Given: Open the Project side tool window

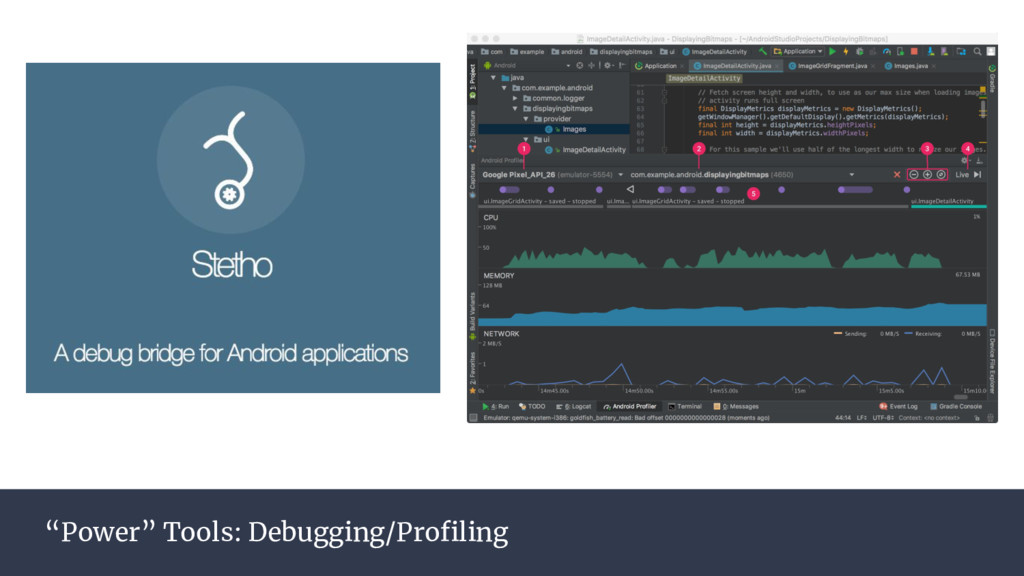Looking at the screenshot, I should [473, 82].
